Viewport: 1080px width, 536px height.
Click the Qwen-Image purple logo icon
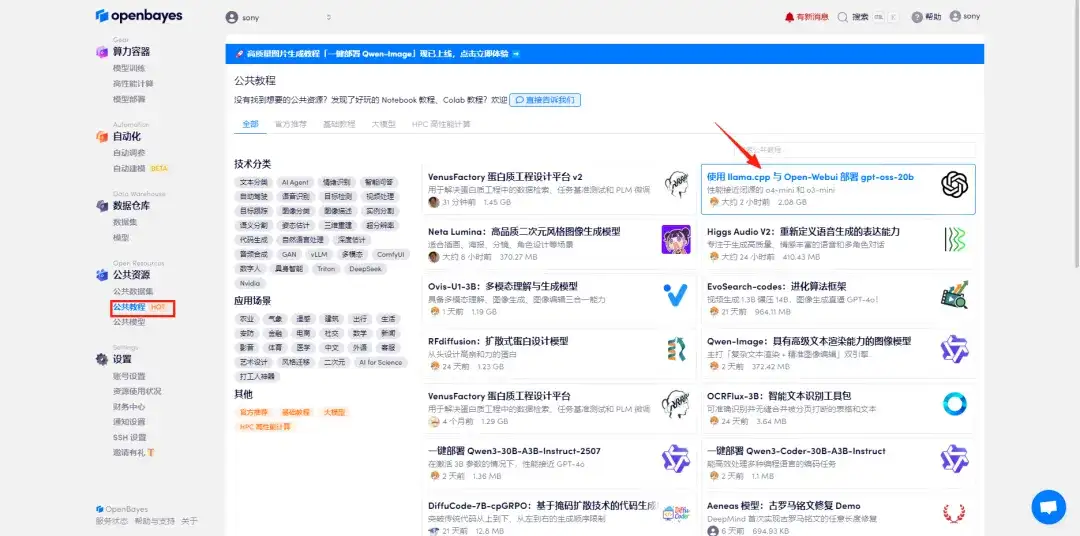click(955, 349)
